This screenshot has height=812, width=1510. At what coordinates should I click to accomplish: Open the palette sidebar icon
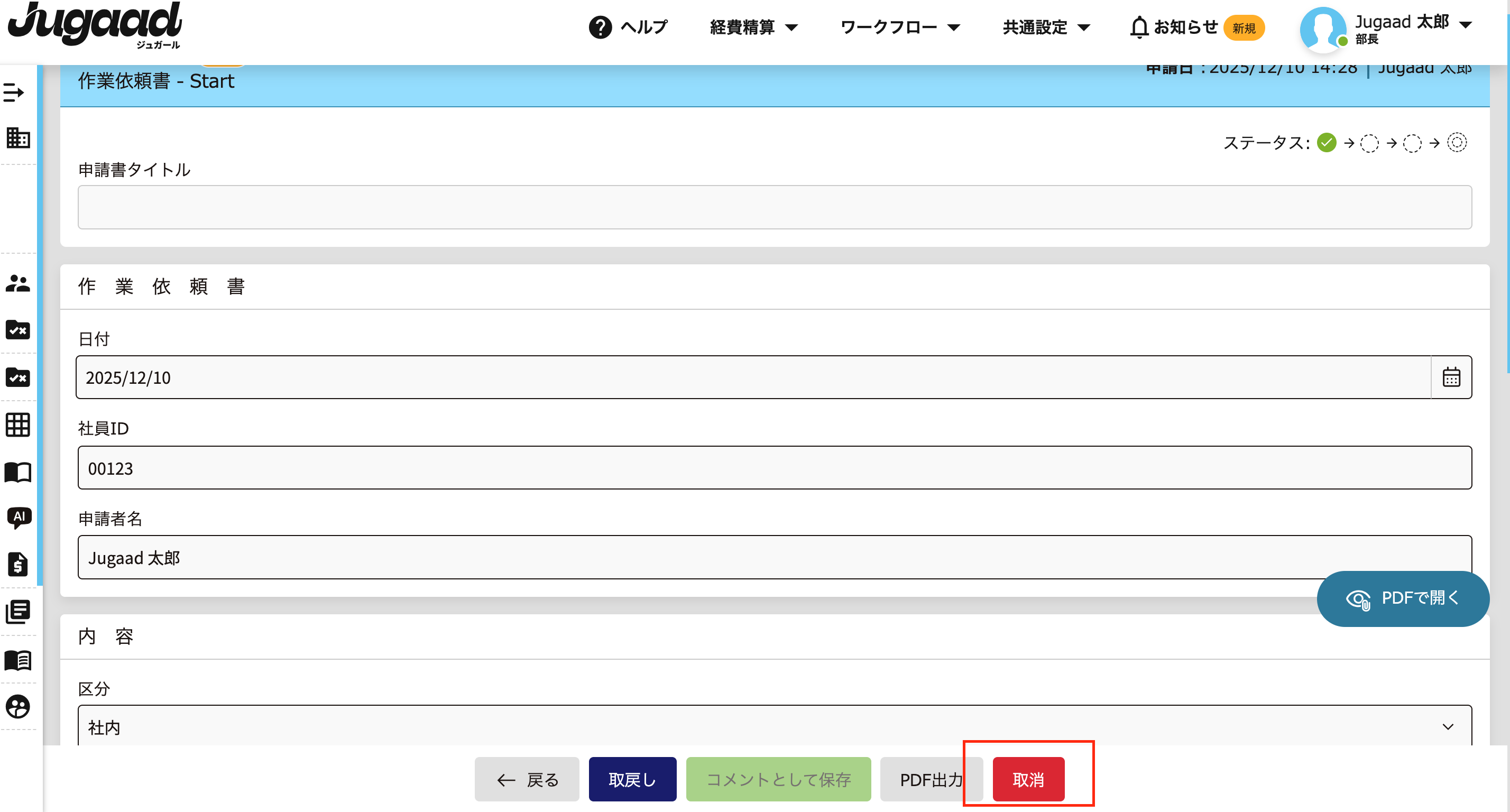[x=17, y=706]
